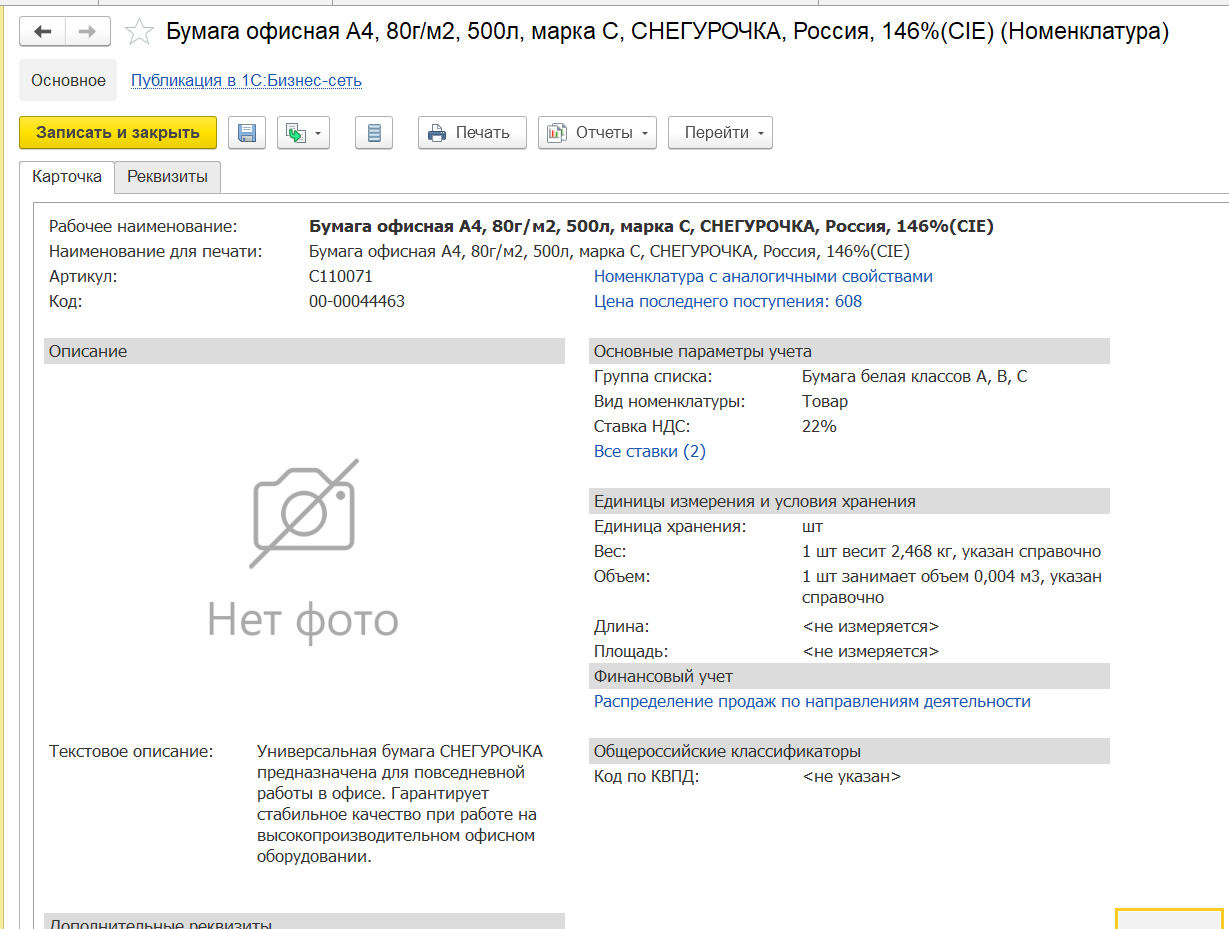Open the create-based-on dropdown icon
The height and width of the screenshot is (929, 1229).
(x=303, y=133)
